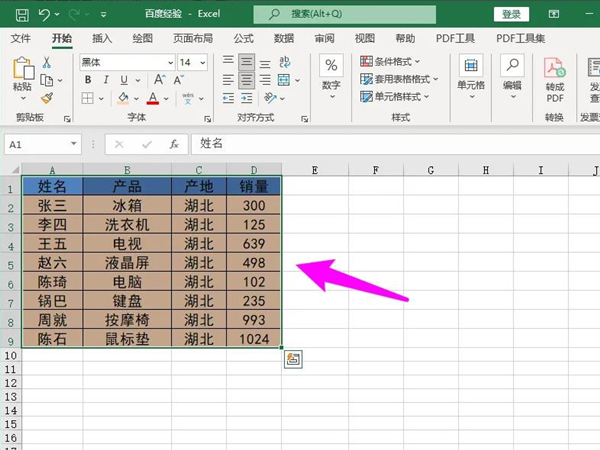Click the red font color swatch
This screenshot has height=450, width=600.
pyautogui.click(x=153, y=98)
